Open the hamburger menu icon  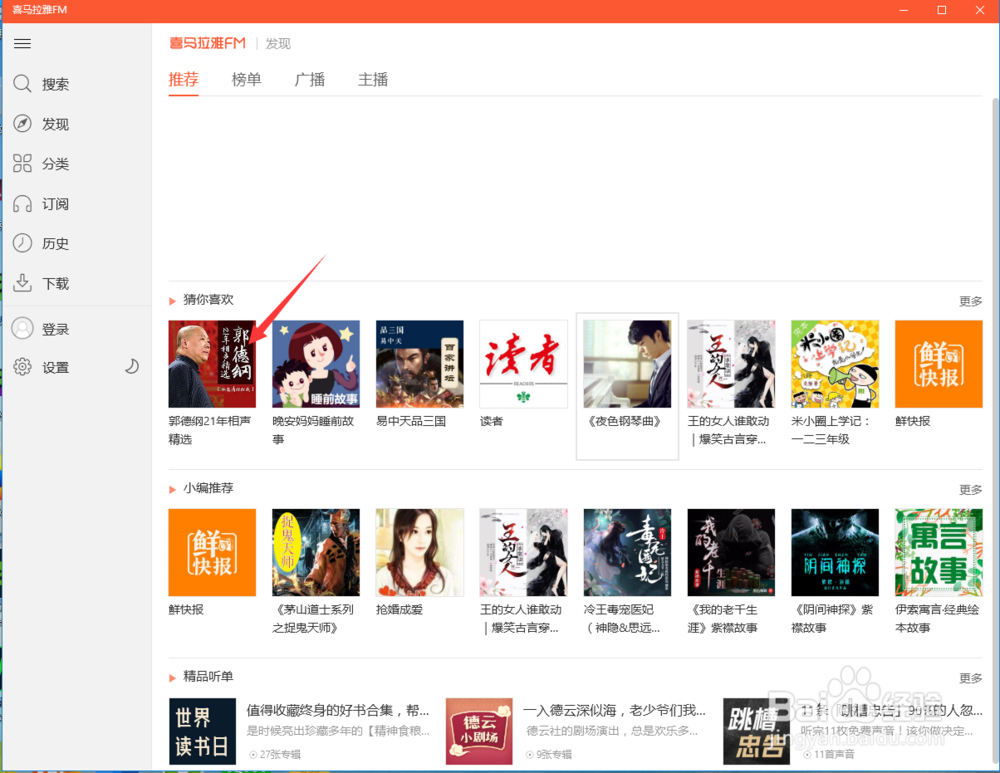(x=22, y=43)
